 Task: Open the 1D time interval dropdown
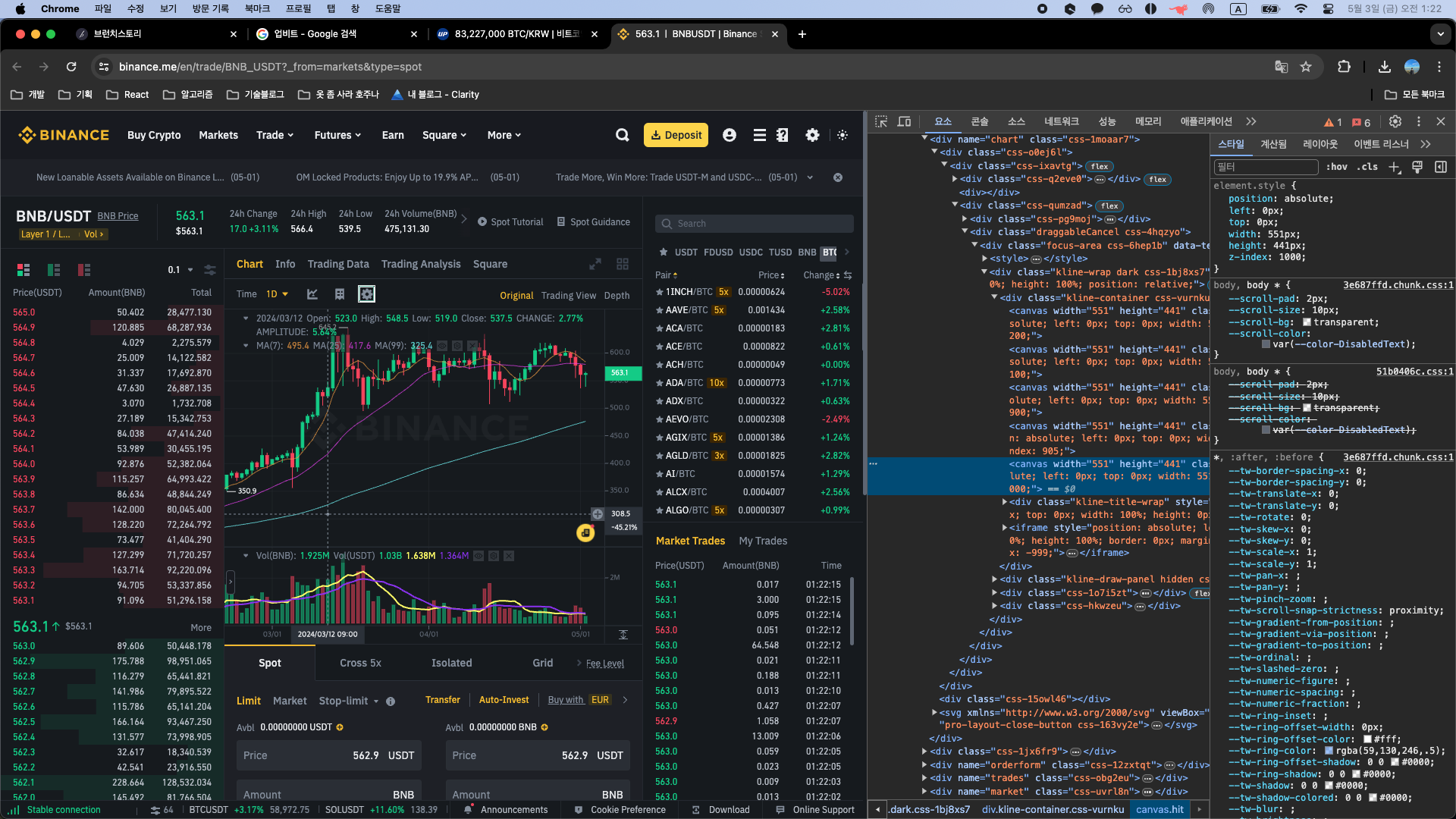pos(277,294)
